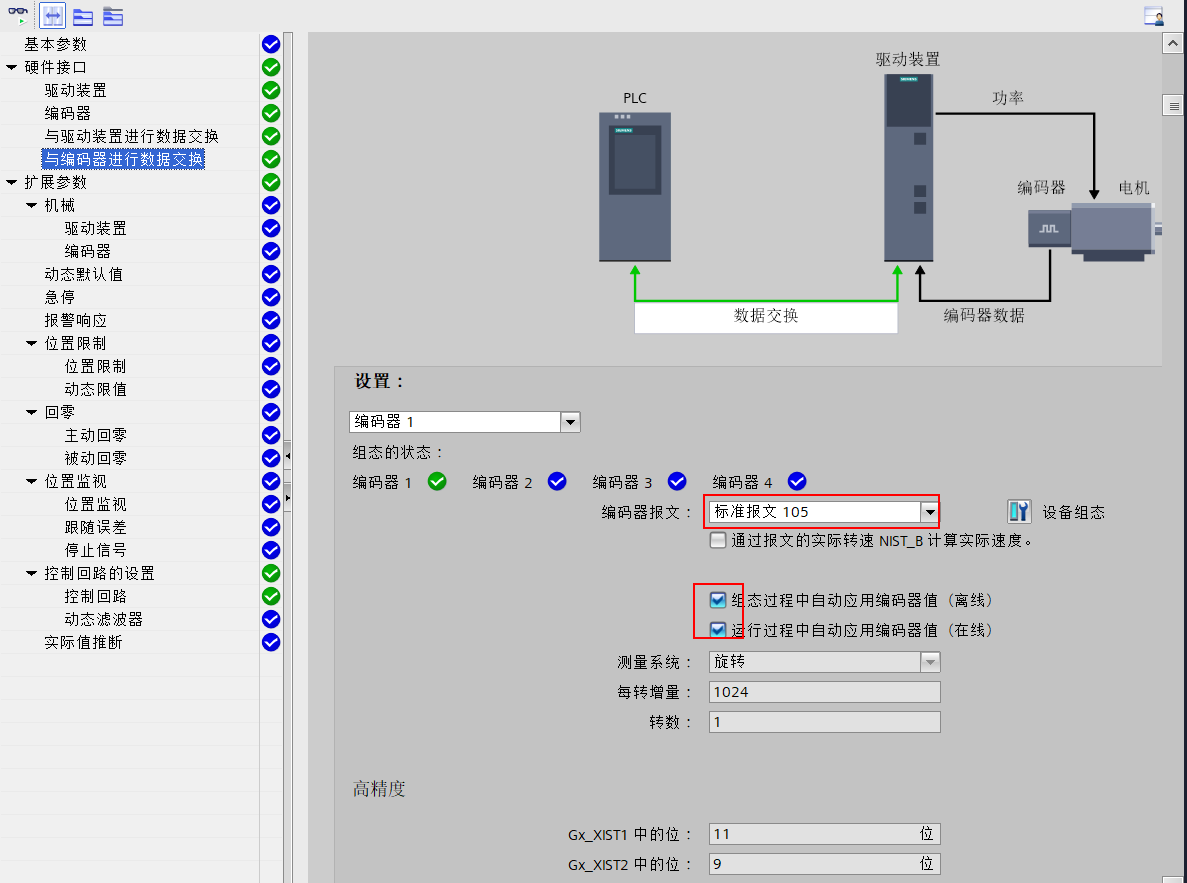Select 基本参数 in the left navigation
The width and height of the screenshot is (1187, 883).
coord(56,44)
